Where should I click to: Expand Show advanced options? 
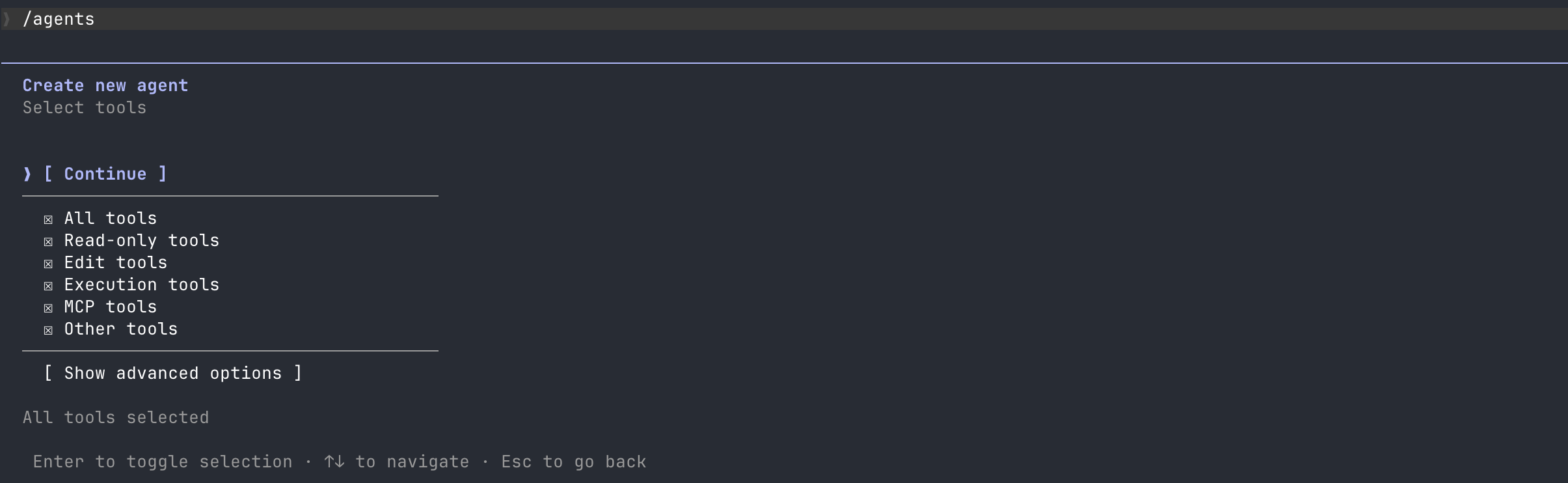173,373
